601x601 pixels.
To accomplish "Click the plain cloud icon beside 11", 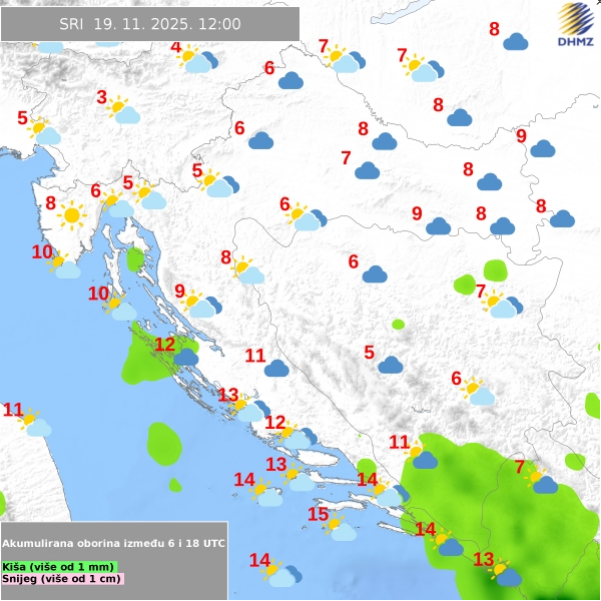I will [277, 368].
